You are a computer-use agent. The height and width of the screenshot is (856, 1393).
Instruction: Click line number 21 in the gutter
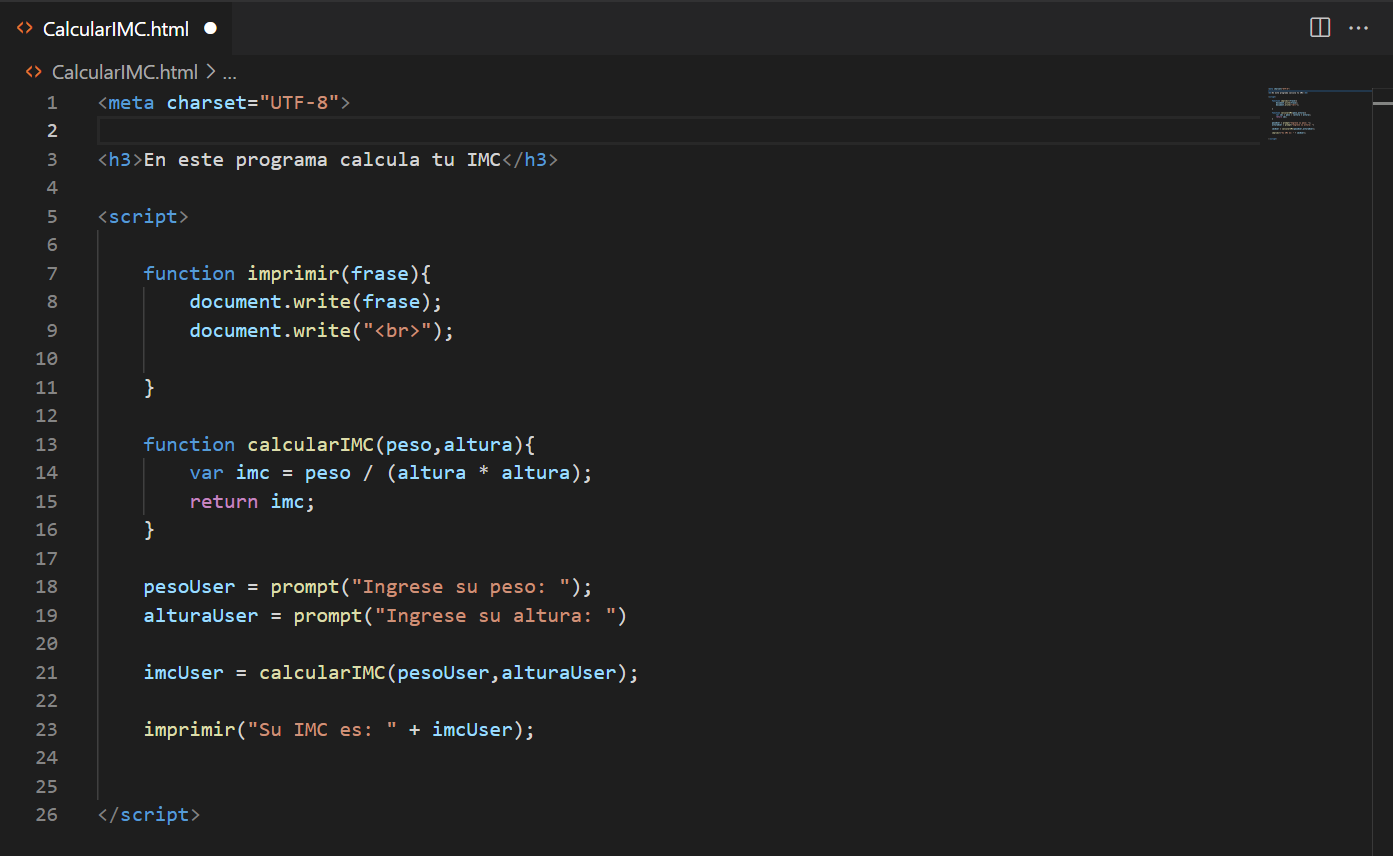[46, 672]
